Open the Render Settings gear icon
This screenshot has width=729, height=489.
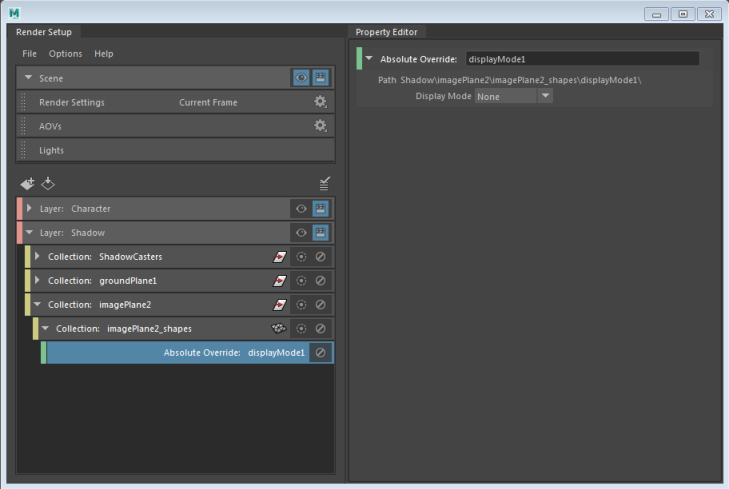[320, 102]
